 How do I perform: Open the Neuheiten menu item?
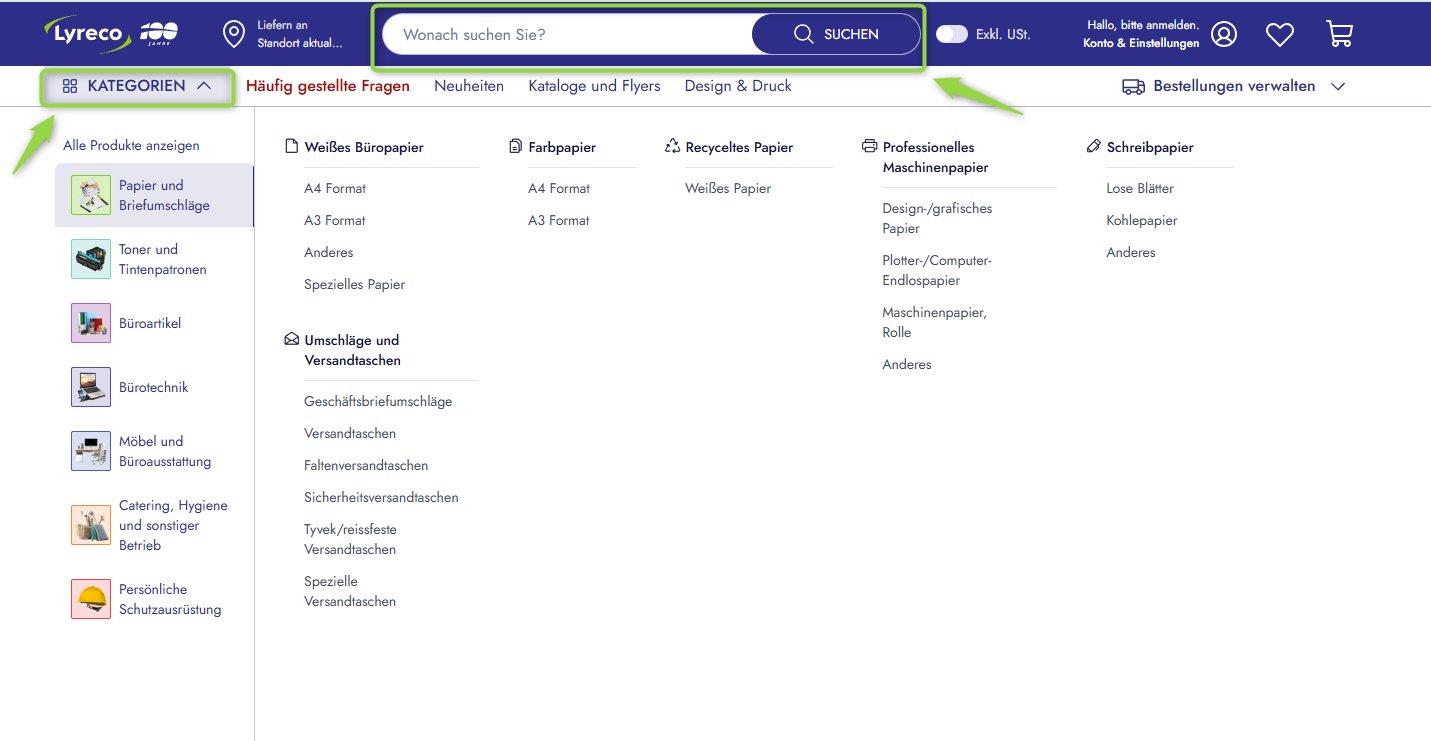[469, 86]
